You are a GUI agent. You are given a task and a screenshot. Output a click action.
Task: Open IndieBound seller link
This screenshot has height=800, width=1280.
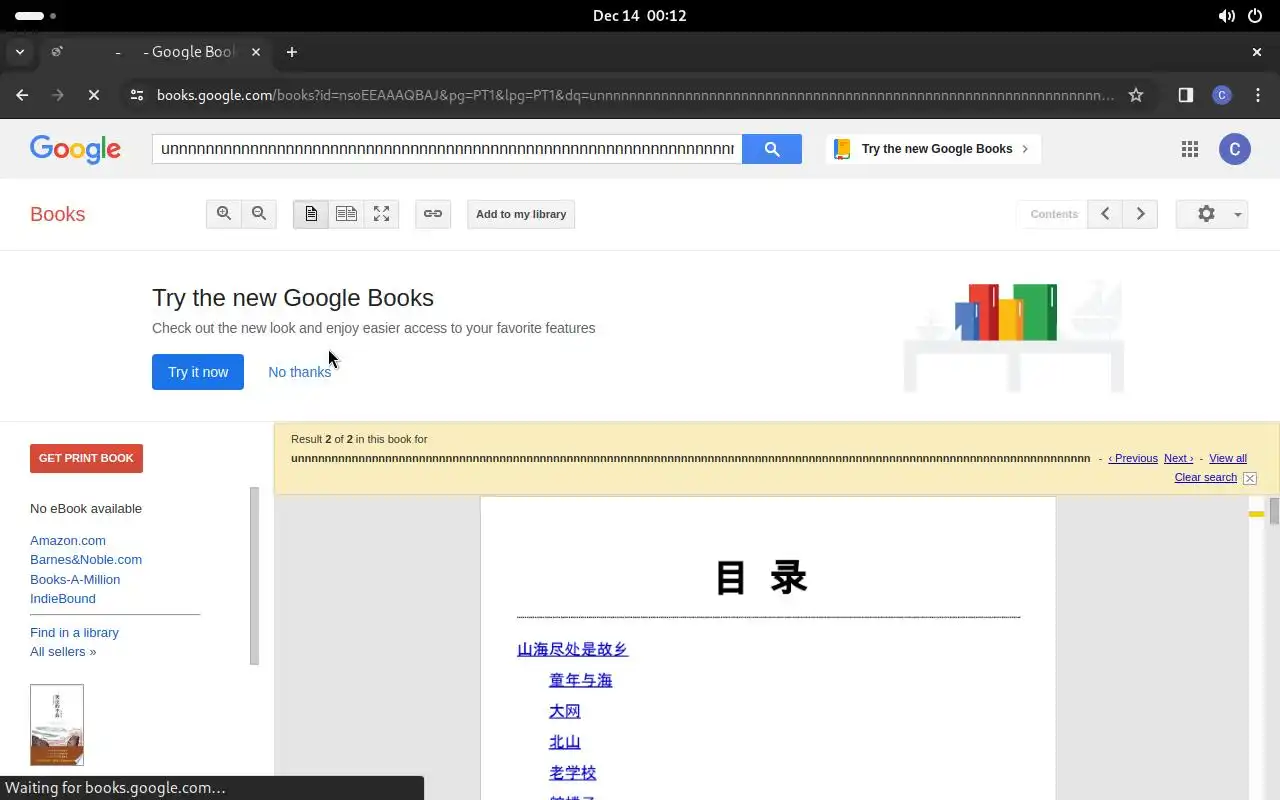(63, 598)
